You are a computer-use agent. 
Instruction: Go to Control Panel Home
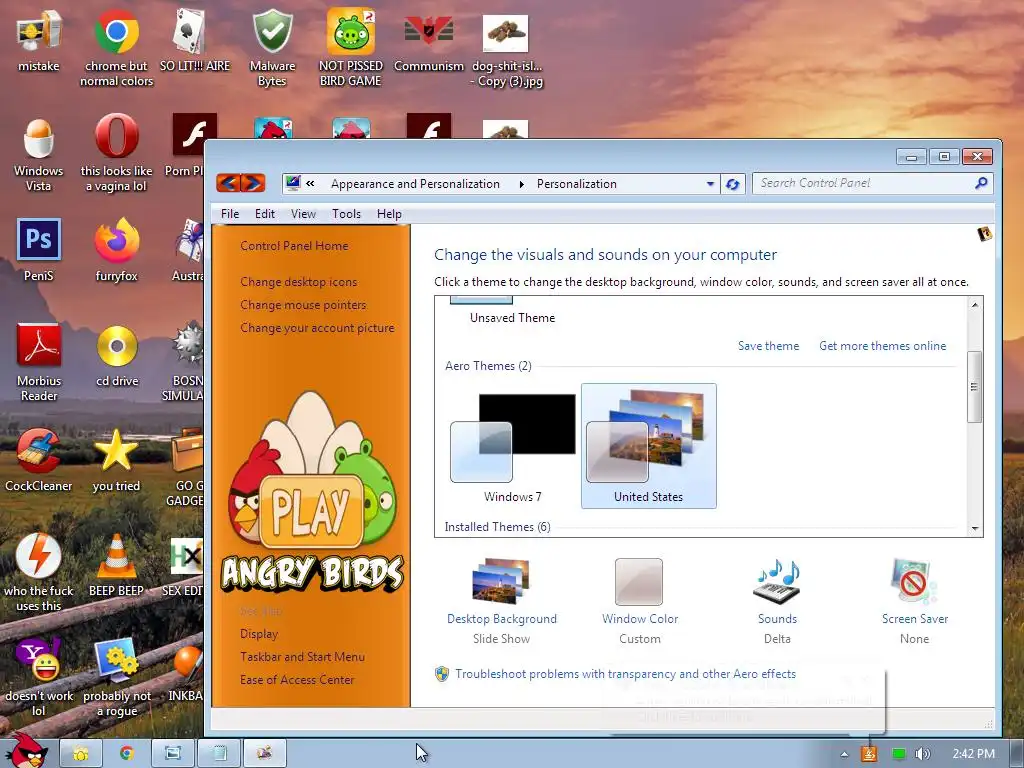[x=294, y=246]
